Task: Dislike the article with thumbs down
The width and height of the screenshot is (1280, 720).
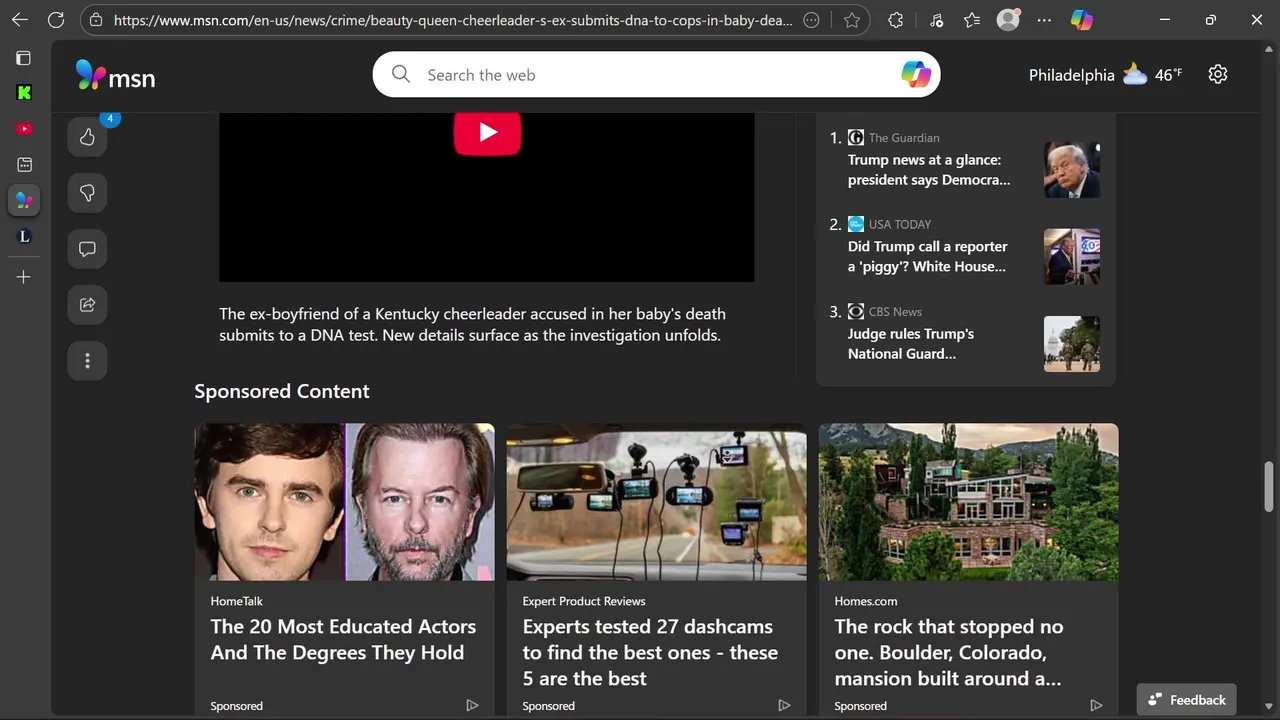Action: click(x=87, y=193)
